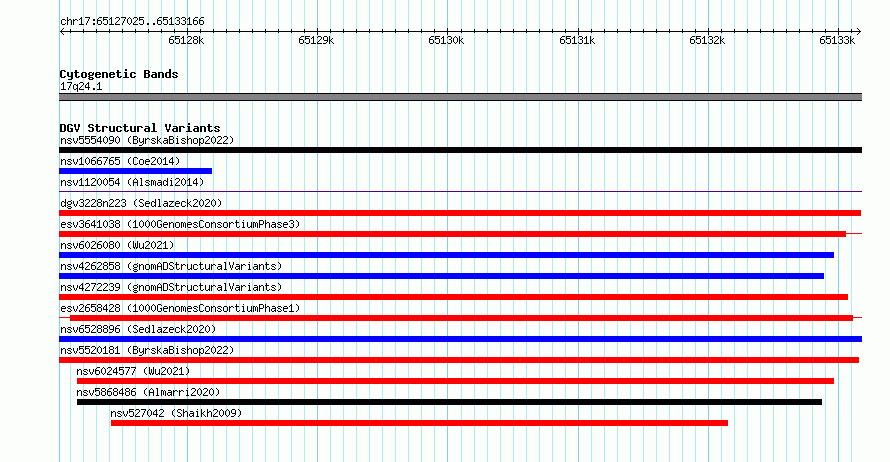Click the 65131k ruler position
Image resolution: width=890 pixels, height=462 pixels.
point(577,40)
